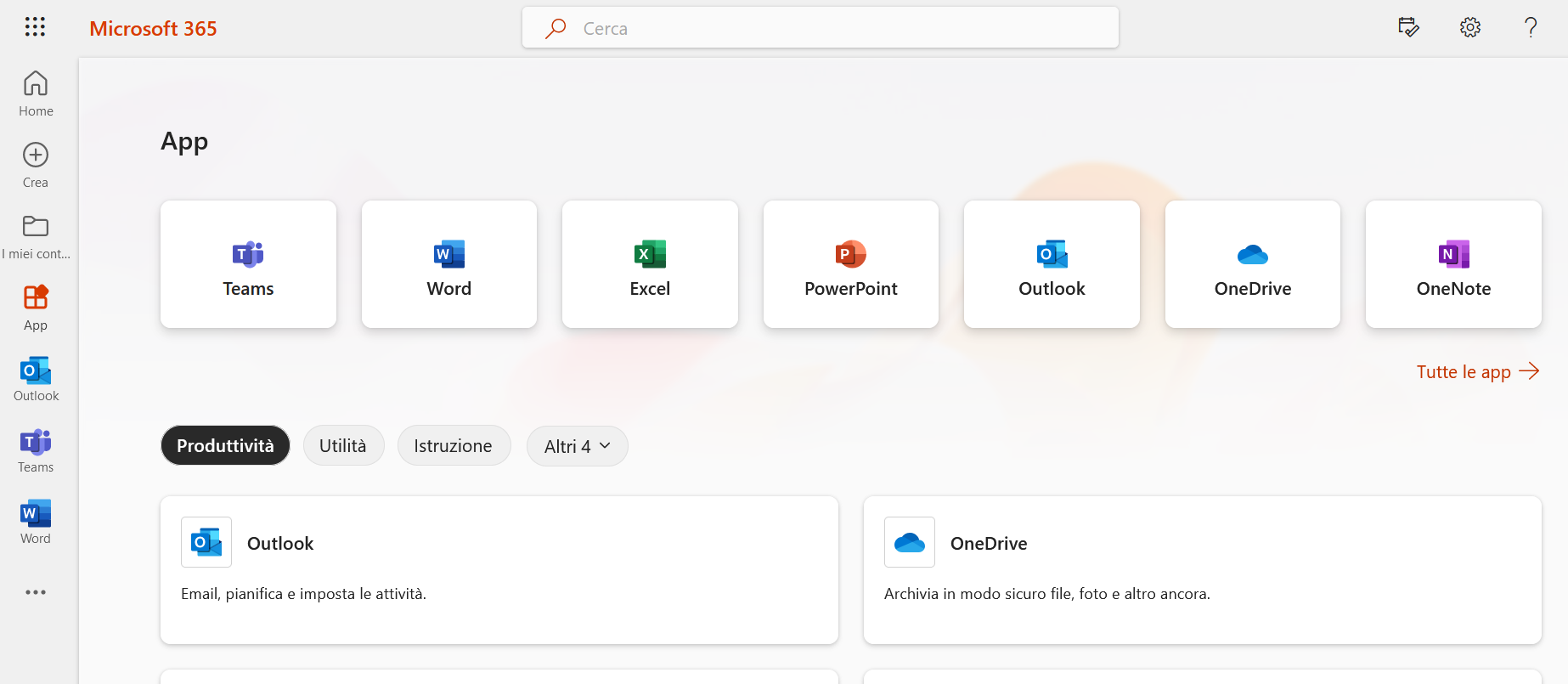Open OneDrive card titled 'OneDrive'
This screenshot has width=1568, height=684.
[x=1203, y=570]
